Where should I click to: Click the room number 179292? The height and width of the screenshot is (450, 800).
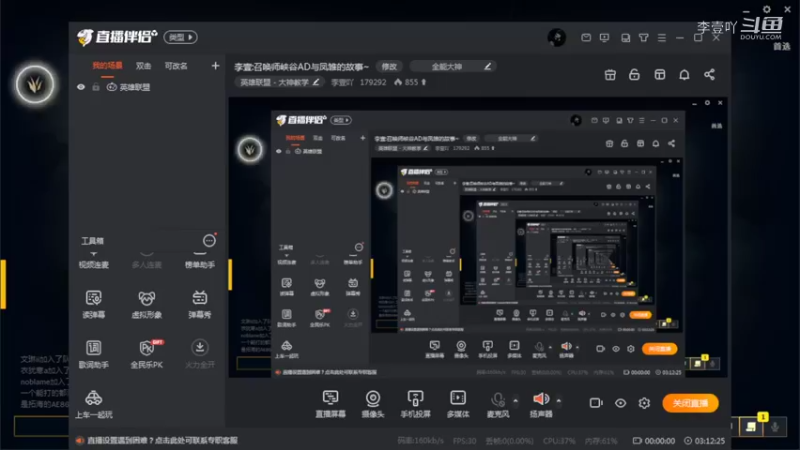373,82
